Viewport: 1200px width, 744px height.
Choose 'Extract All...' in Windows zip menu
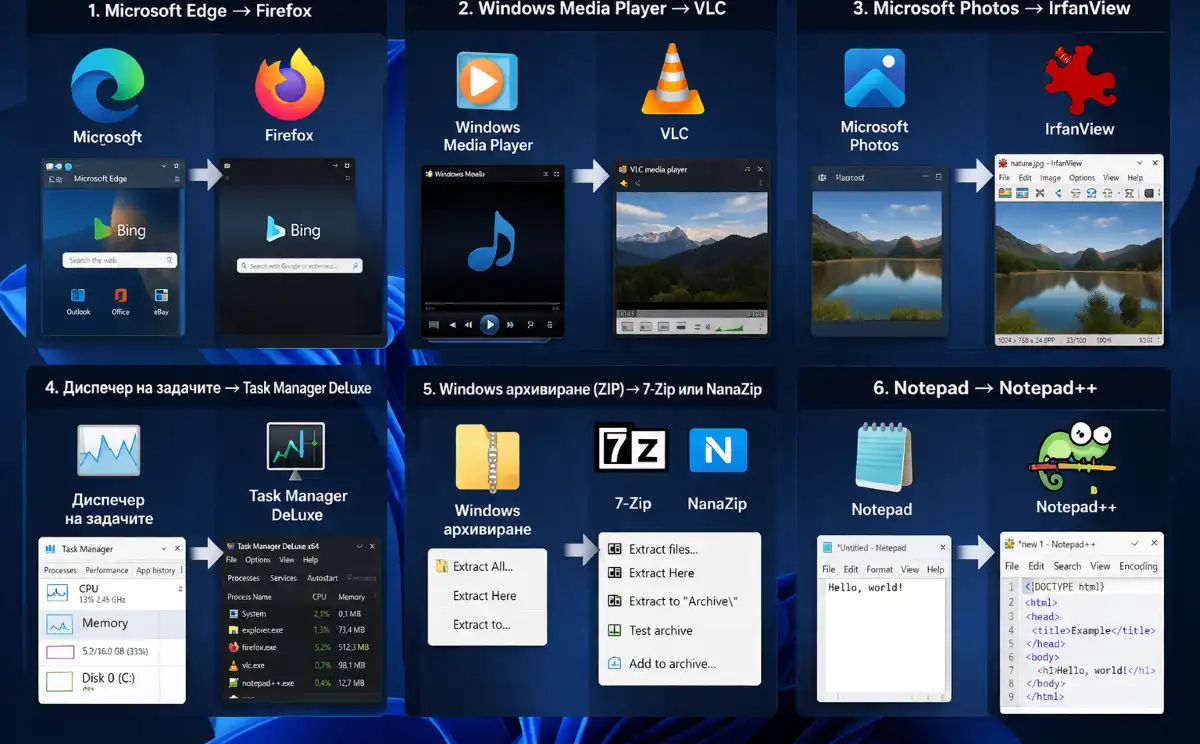[x=487, y=566]
